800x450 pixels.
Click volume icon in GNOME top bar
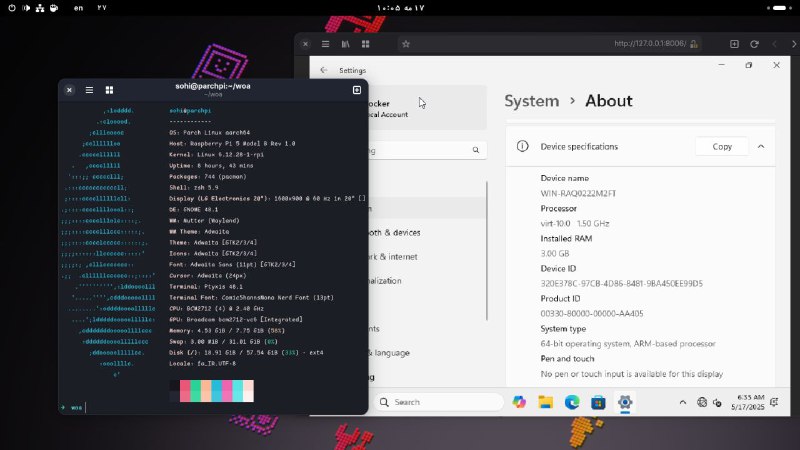26,8
